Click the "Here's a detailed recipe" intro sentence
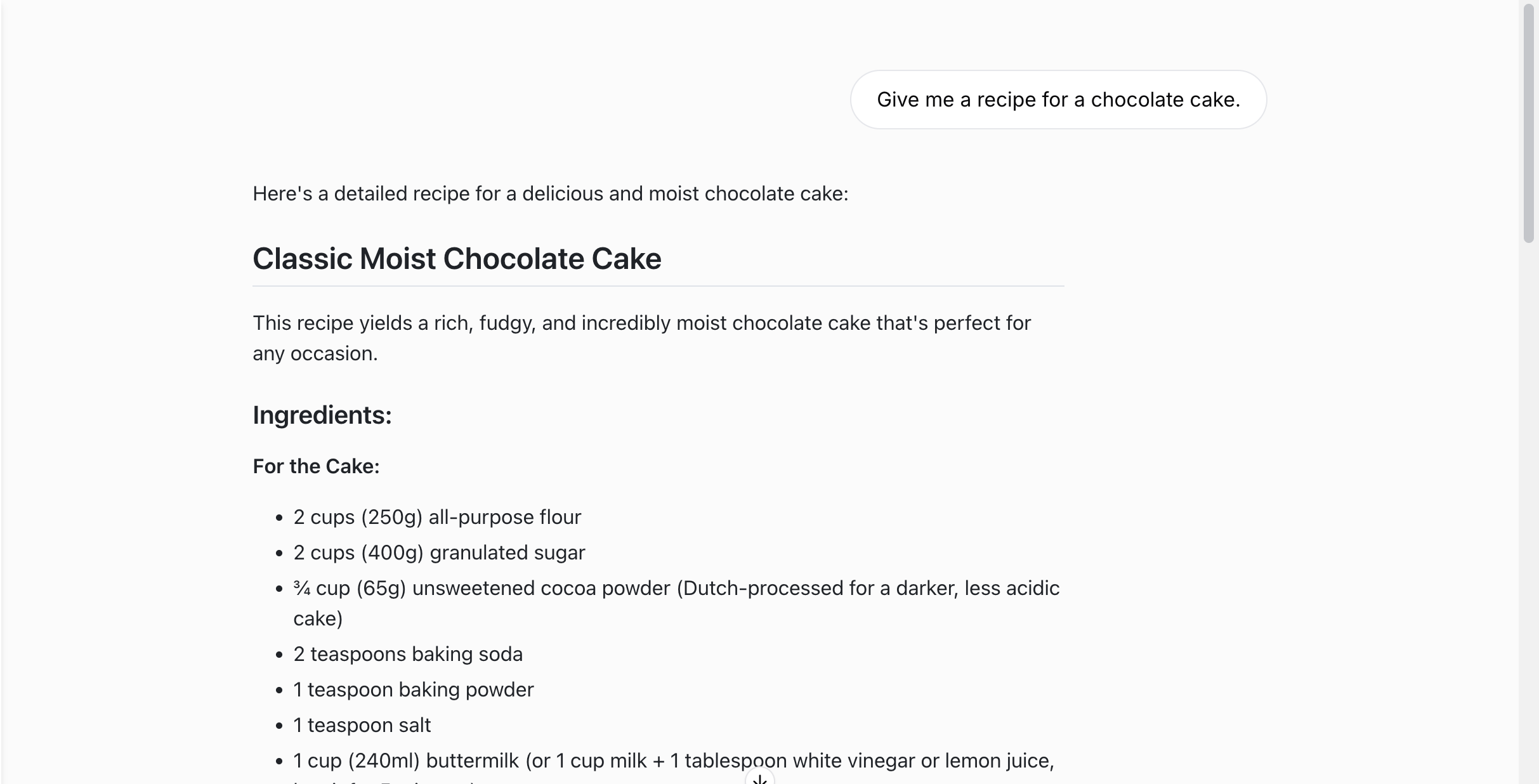This screenshot has width=1539, height=784. click(550, 193)
